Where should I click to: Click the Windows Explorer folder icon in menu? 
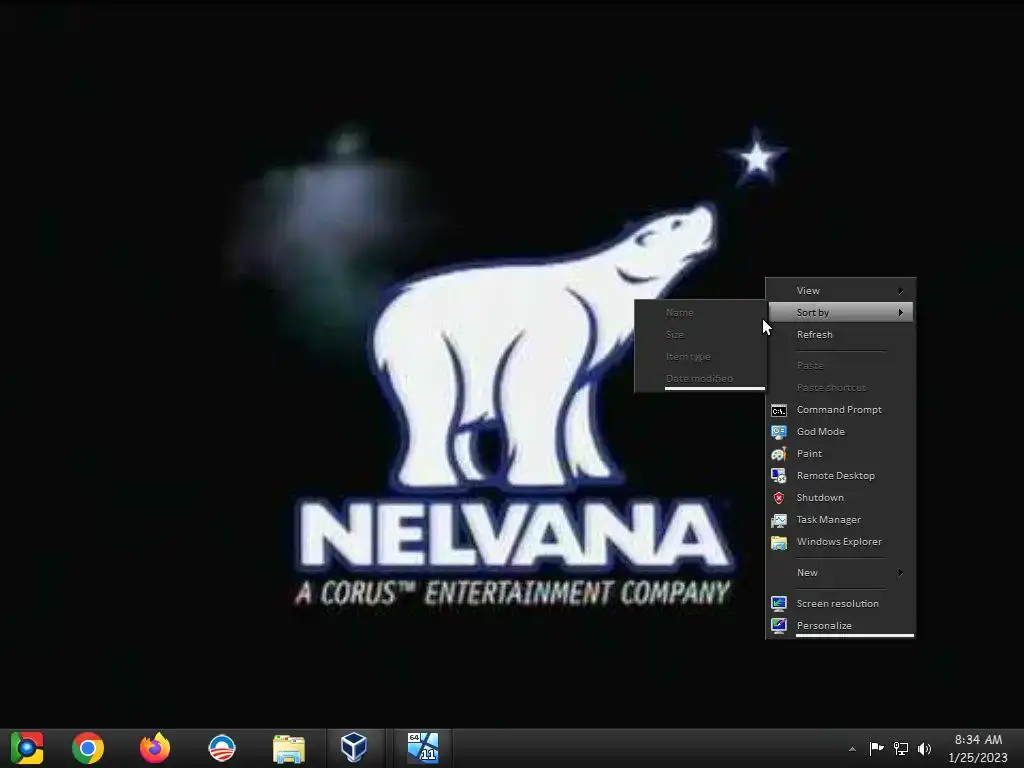click(x=778, y=542)
